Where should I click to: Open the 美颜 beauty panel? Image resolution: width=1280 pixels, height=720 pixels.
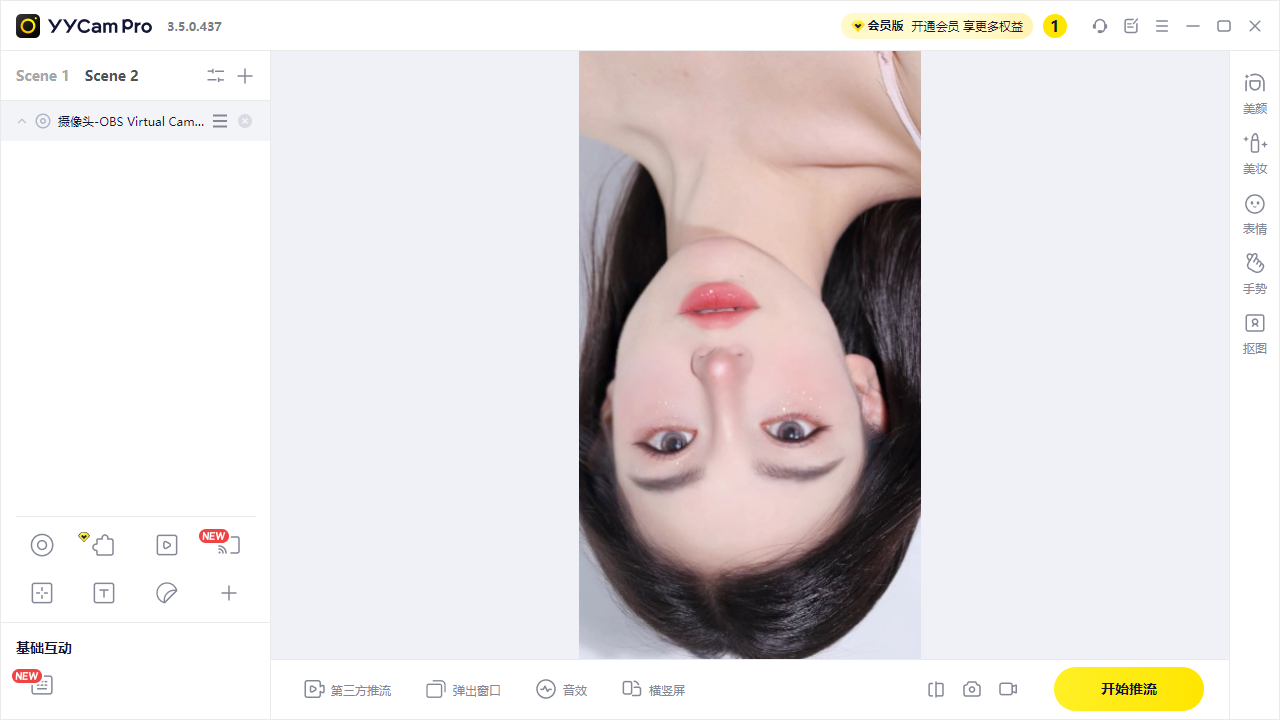click(1255, 93)
